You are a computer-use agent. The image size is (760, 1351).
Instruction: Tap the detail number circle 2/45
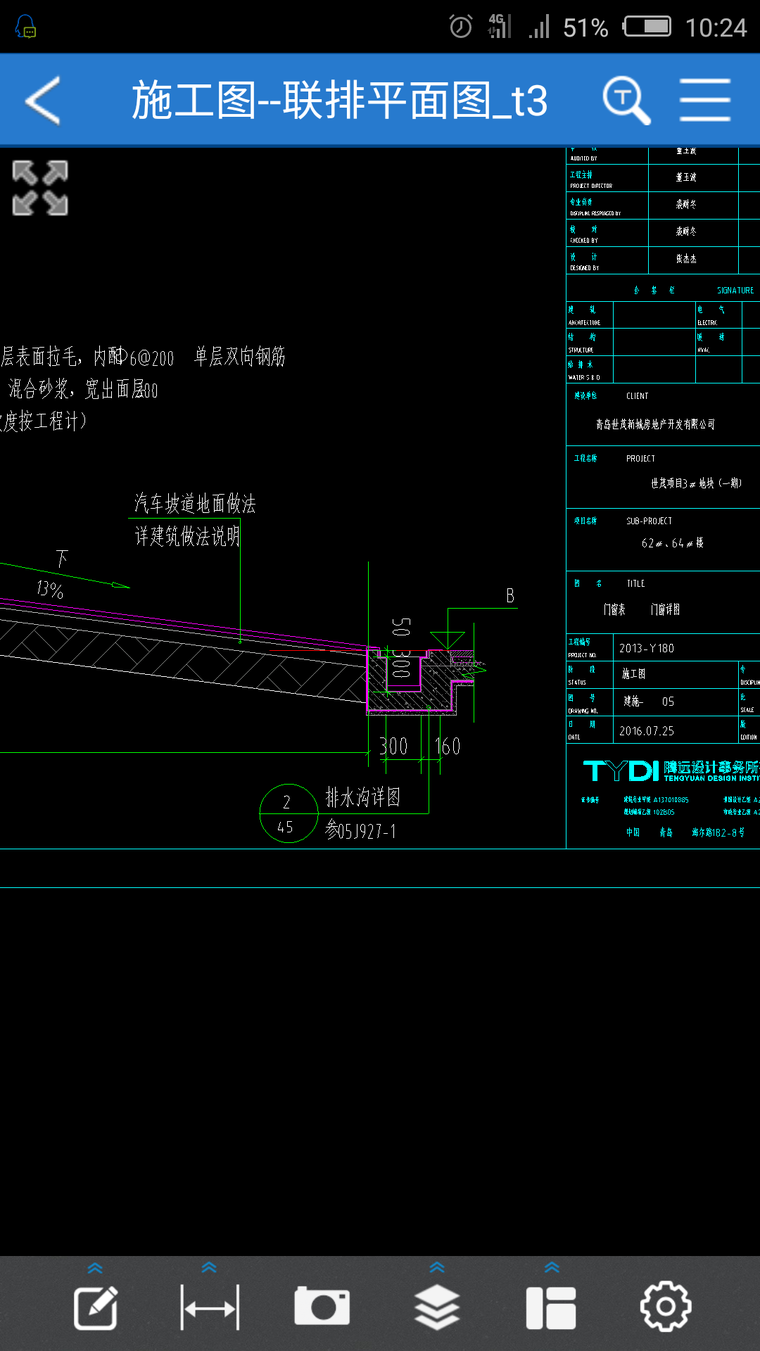[287, 814]
